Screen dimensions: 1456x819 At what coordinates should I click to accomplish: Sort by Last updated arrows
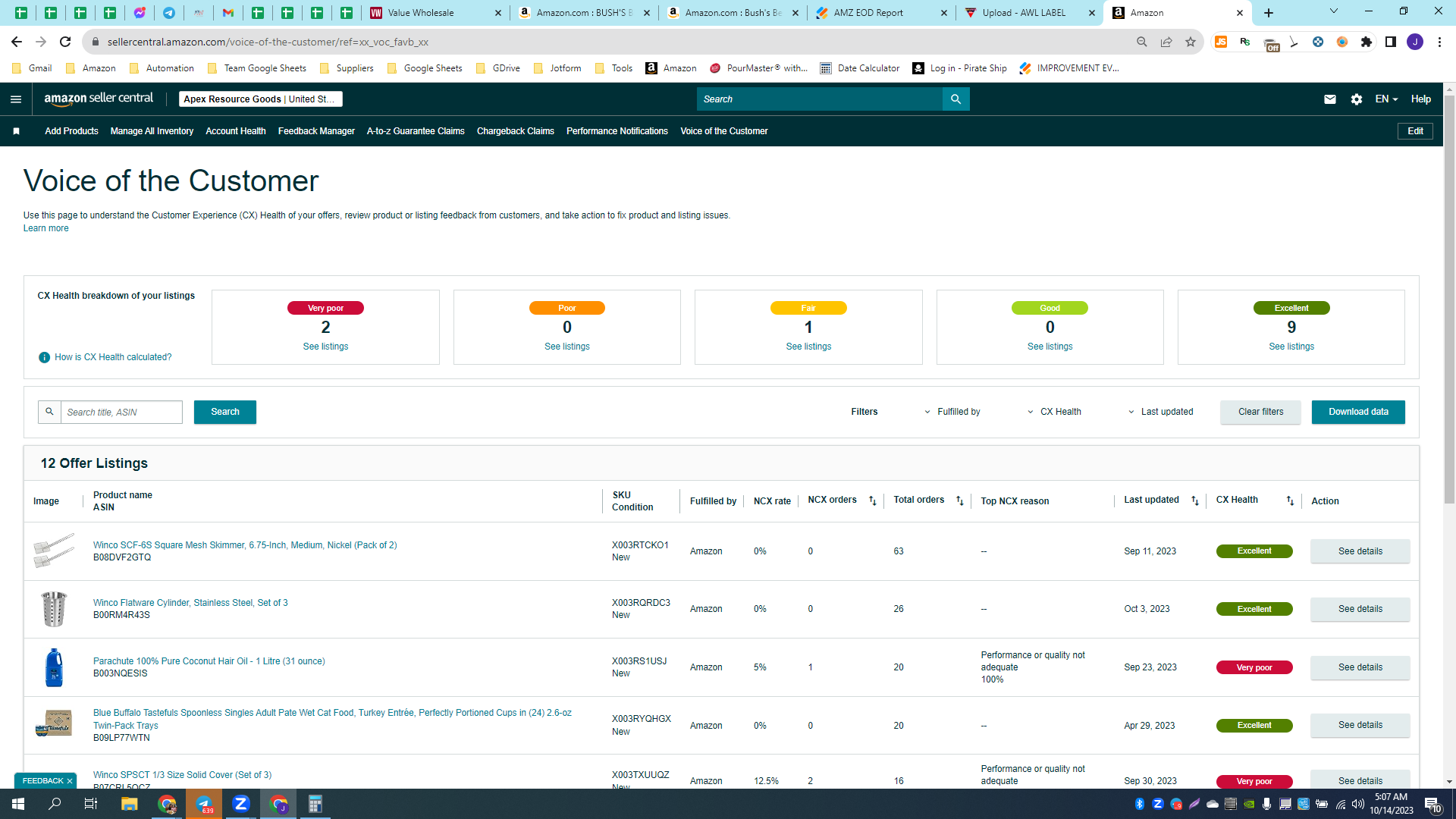[x=1195, y=500]
